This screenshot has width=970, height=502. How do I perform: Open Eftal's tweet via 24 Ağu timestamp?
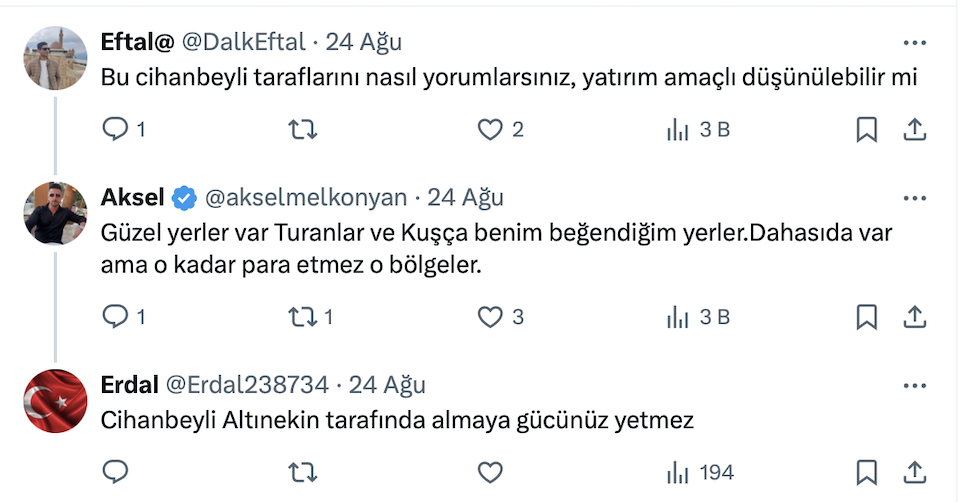364,42
